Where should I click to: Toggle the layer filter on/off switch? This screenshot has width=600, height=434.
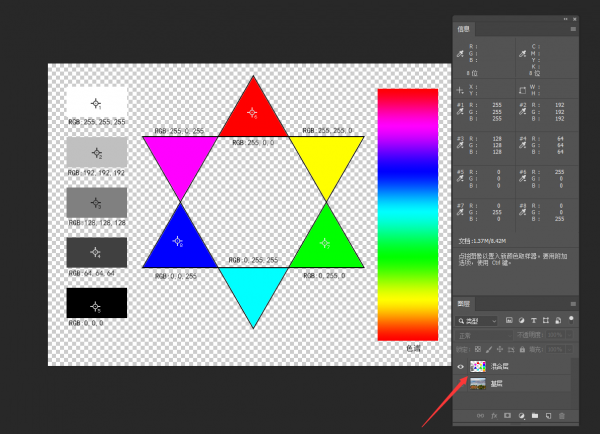pyautogui.click(x=573, y=320)
